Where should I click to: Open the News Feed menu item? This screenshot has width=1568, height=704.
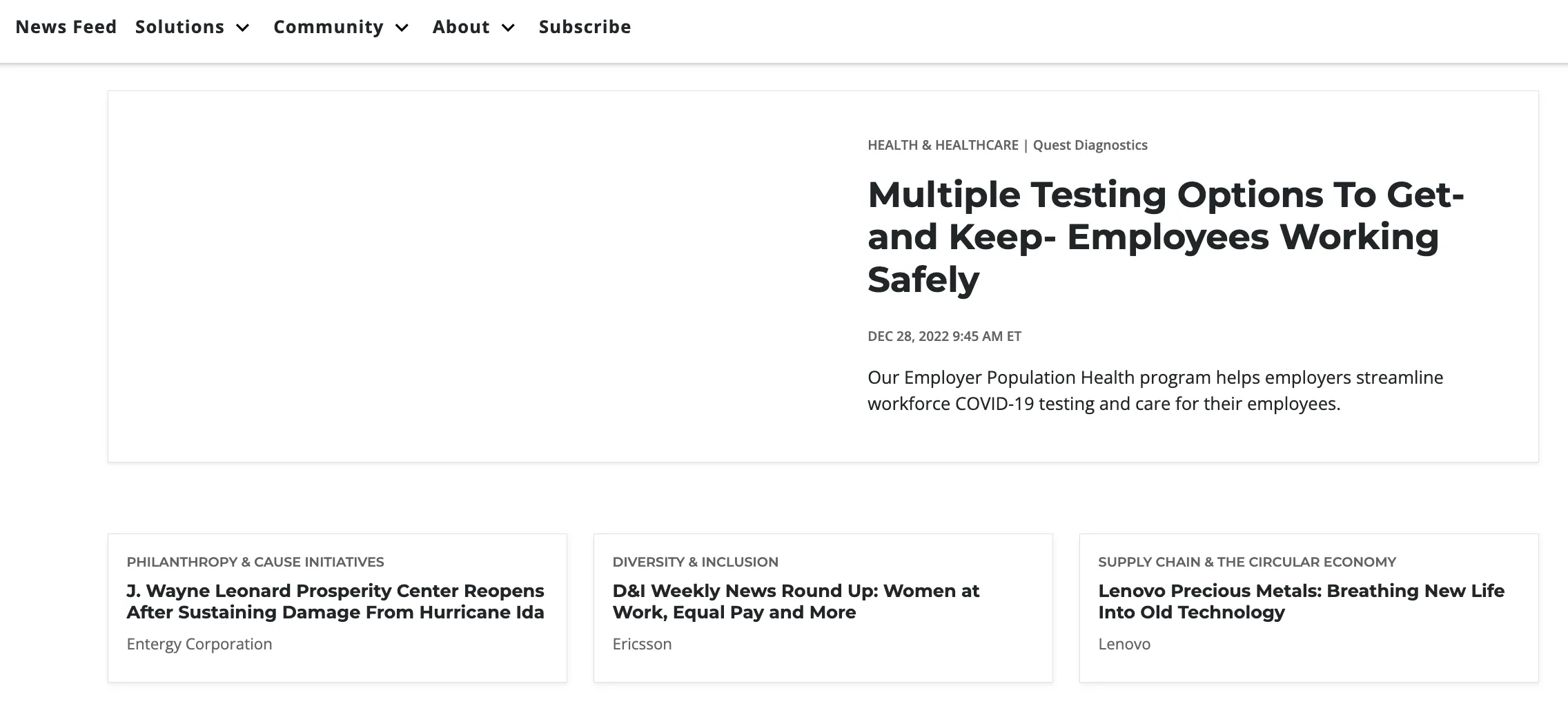point(66,27)
